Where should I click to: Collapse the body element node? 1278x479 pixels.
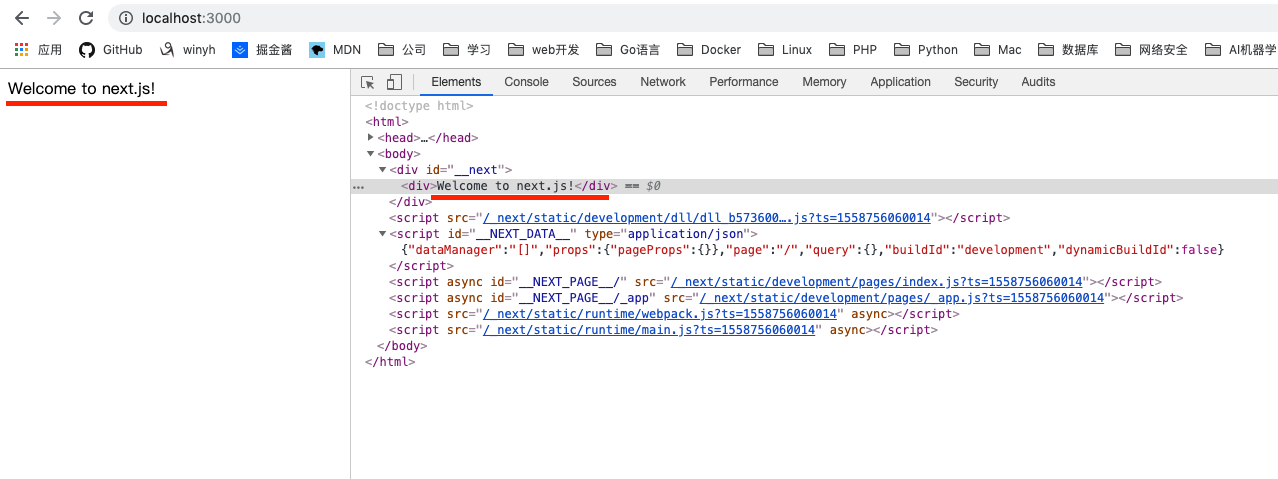(371, 153)
